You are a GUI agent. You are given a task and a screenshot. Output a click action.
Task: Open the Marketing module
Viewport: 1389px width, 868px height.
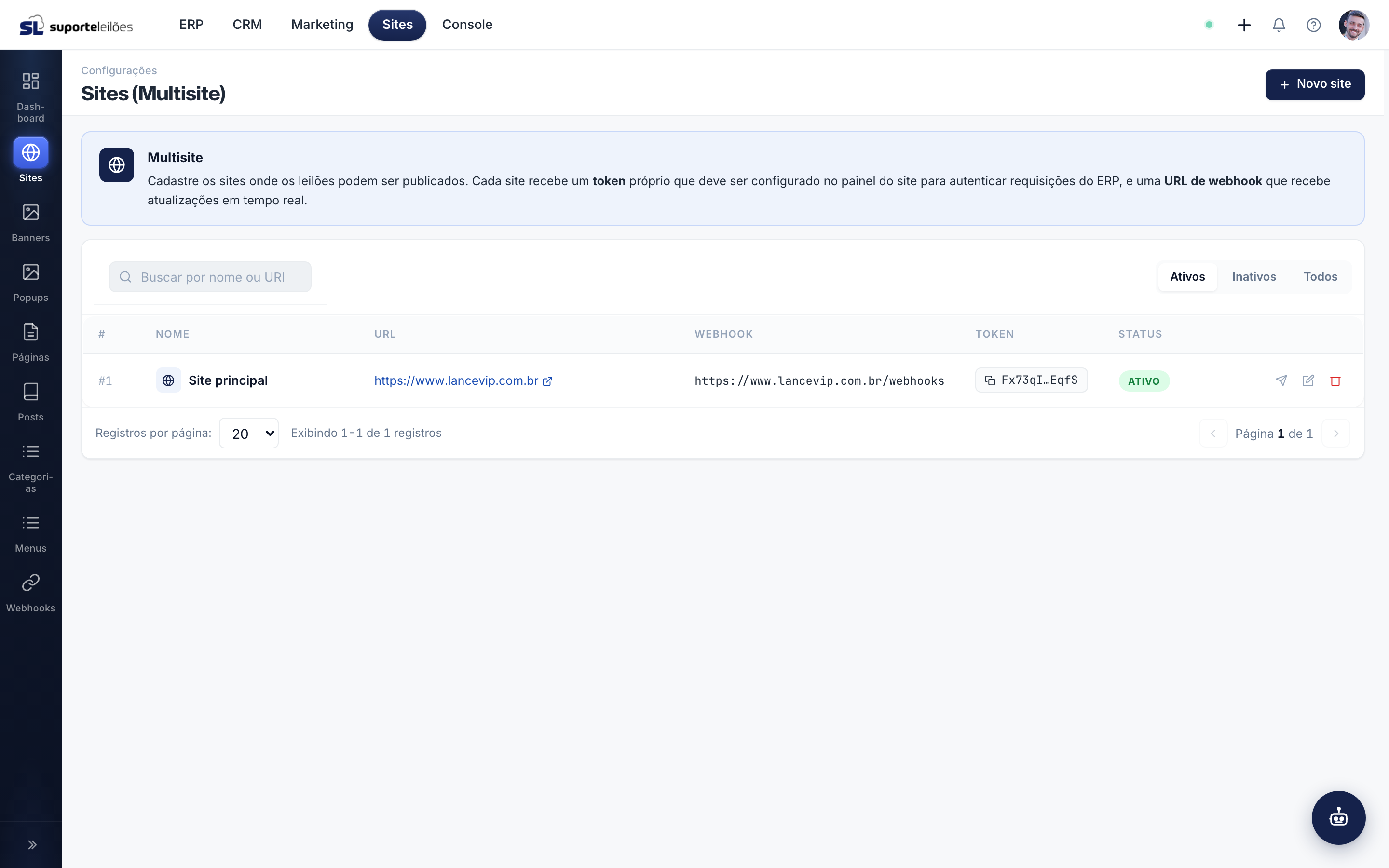tap(322, 25)
